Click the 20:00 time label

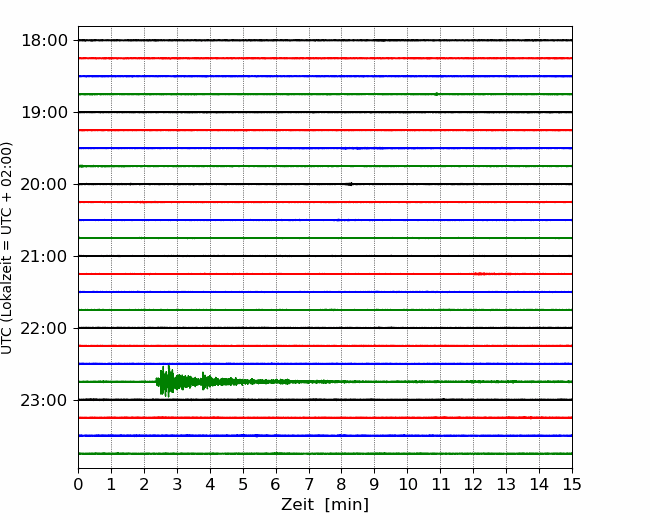44,185
